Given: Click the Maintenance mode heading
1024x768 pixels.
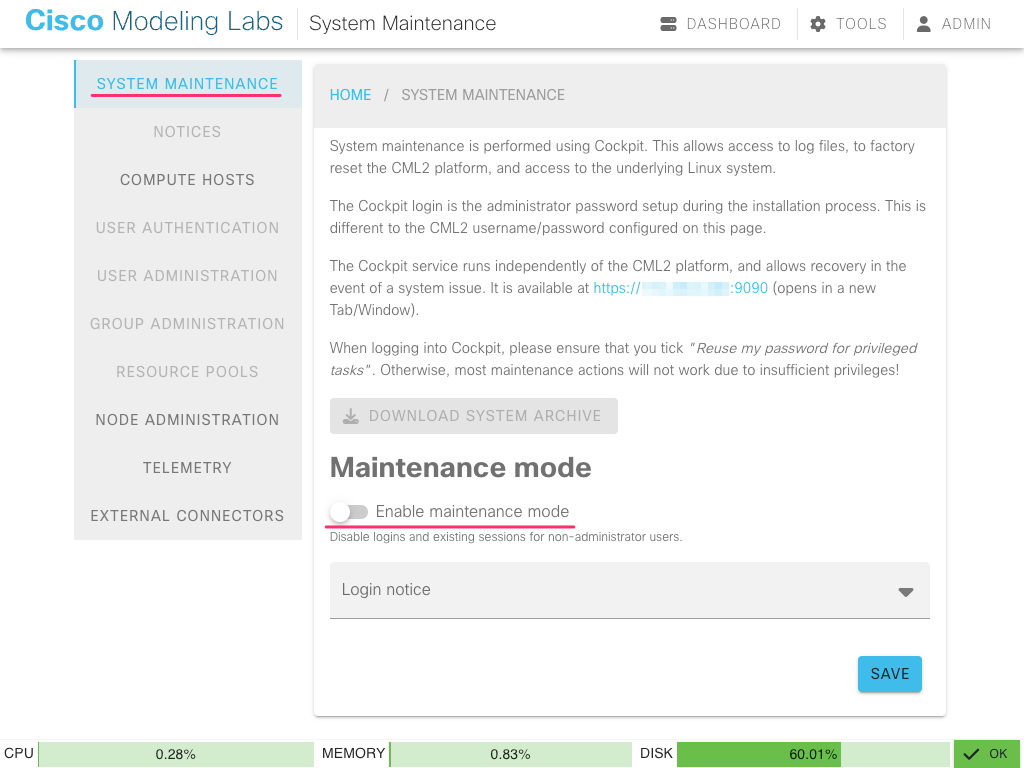Looking at the screenshot, I should click(x=460, y=468).
